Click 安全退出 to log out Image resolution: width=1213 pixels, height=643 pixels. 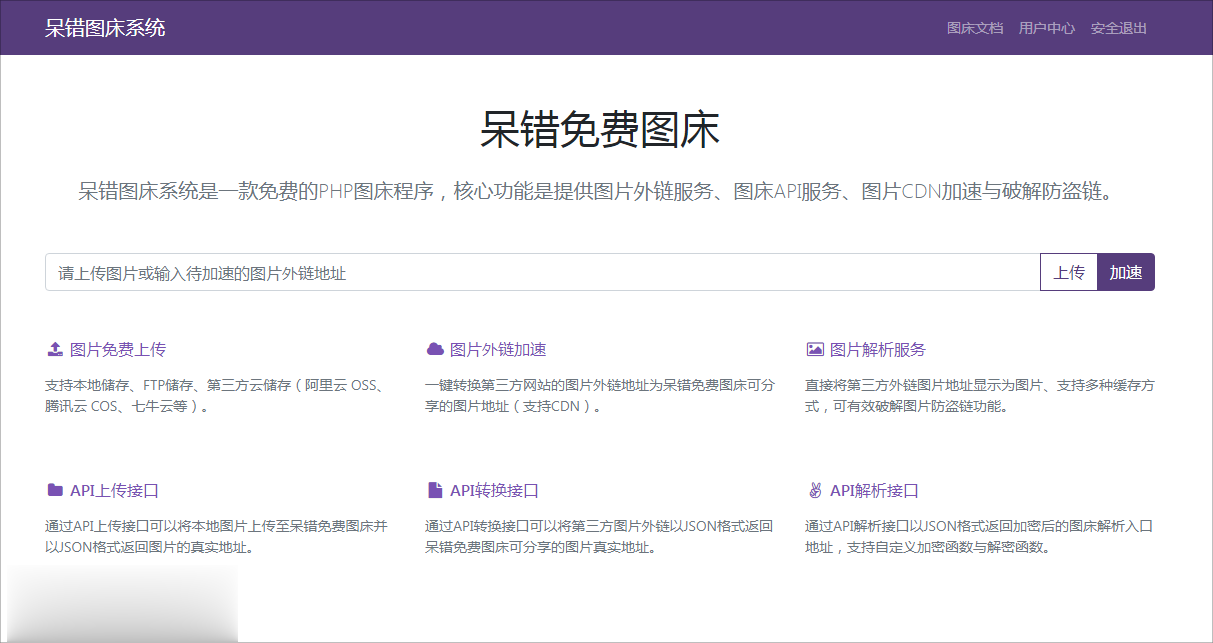tap(1117, 28)
